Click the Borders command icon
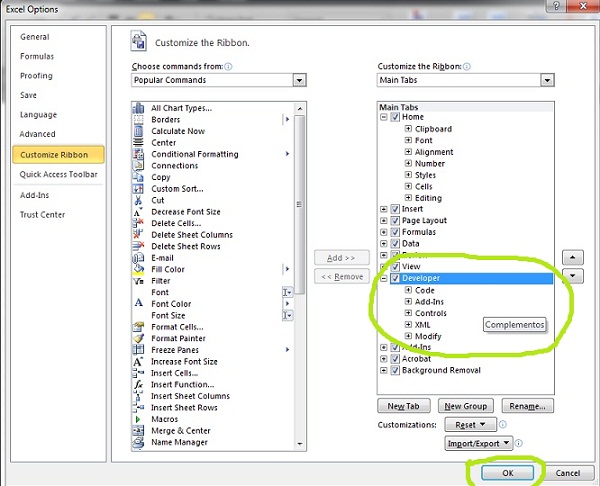This screenshot has width=600, height=486. pos(138,119)
